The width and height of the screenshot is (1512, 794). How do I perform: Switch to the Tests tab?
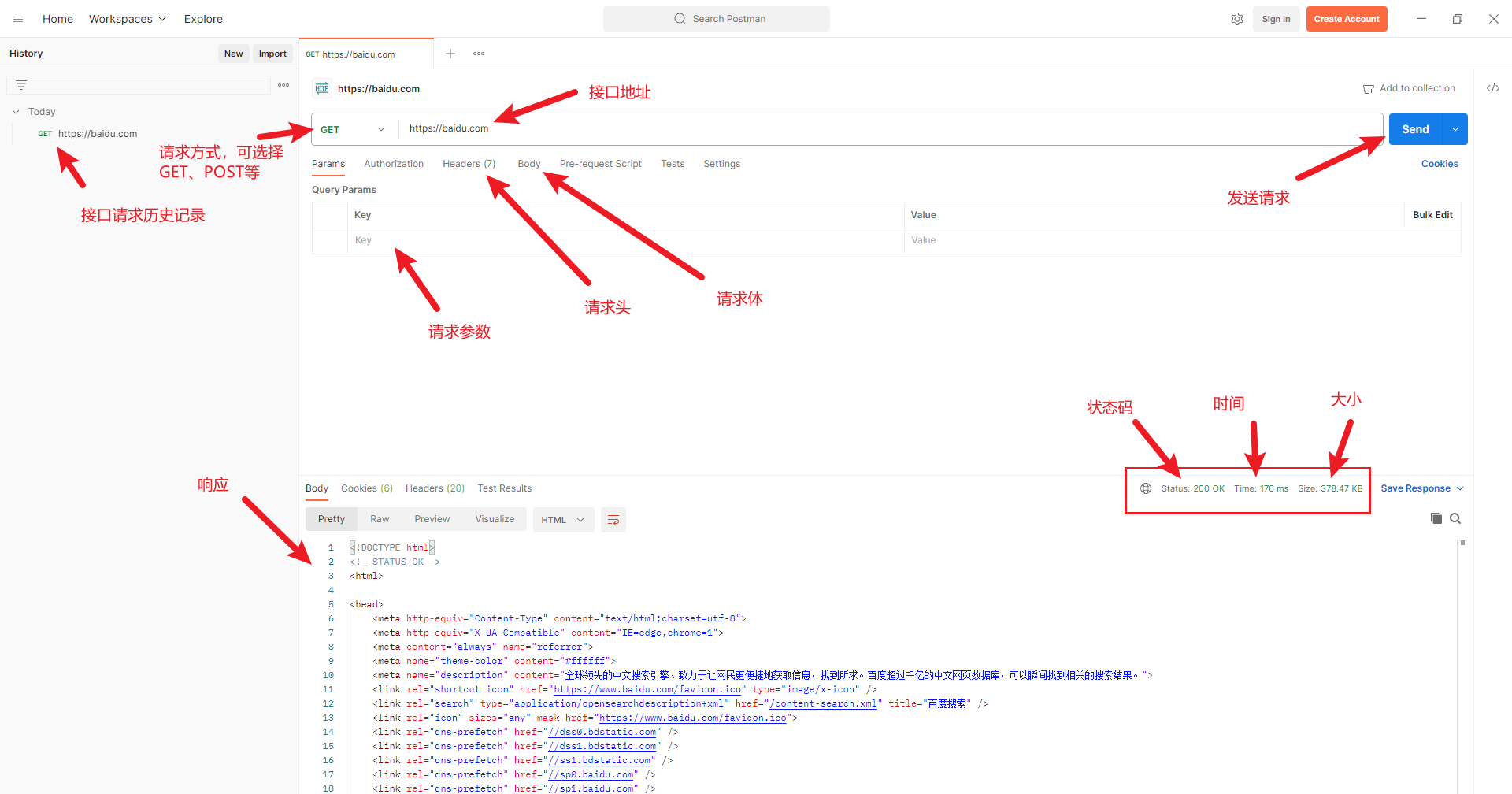(x=673, y=164)
